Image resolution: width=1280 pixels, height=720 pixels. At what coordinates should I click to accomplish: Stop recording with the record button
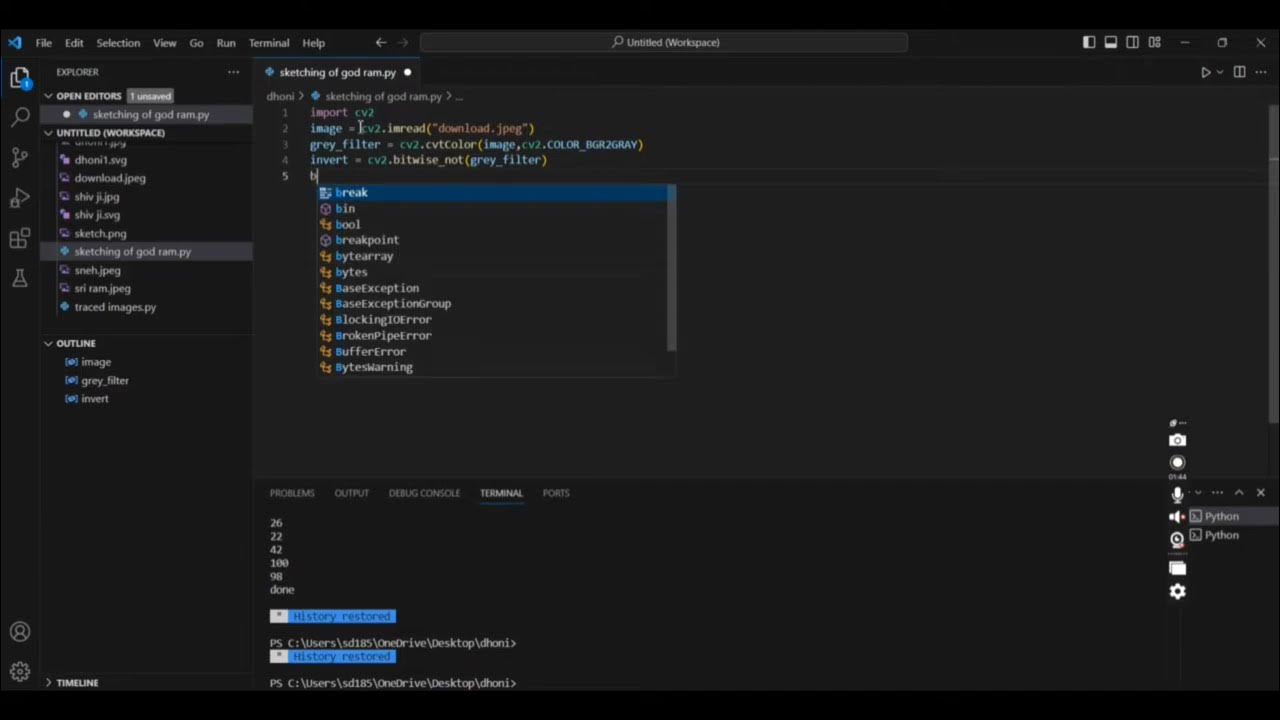1178,462
